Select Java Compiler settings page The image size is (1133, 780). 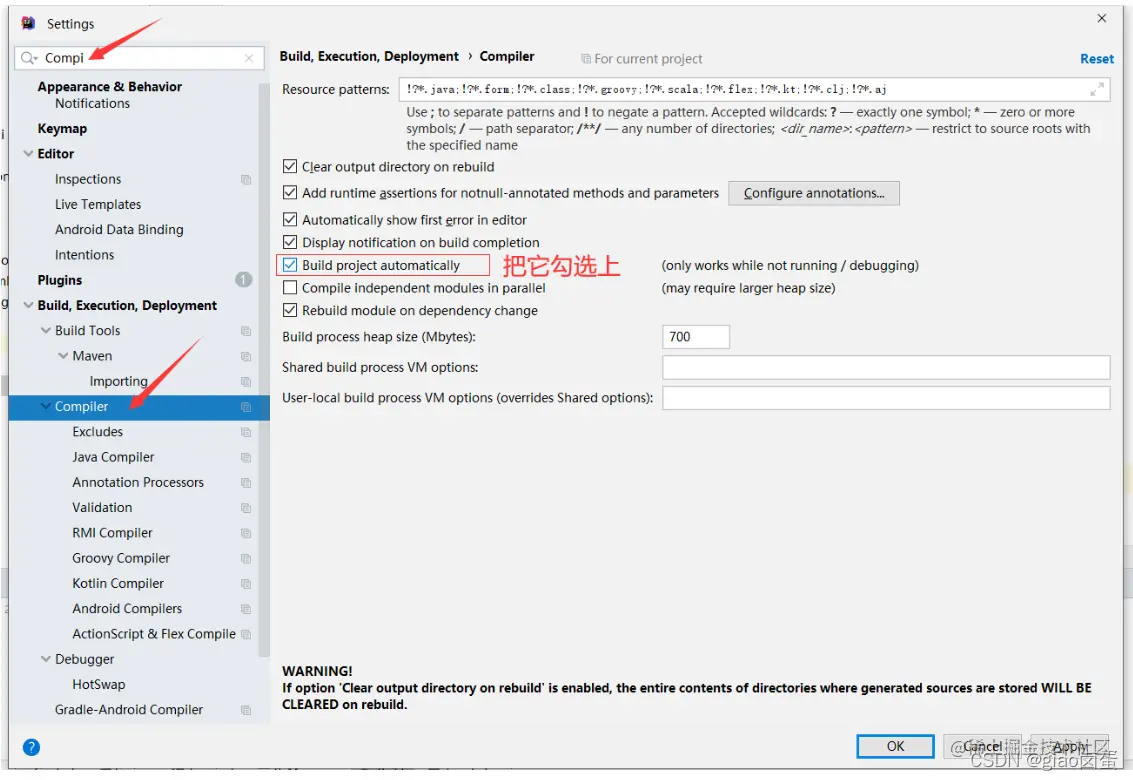(x=113, y=458)
